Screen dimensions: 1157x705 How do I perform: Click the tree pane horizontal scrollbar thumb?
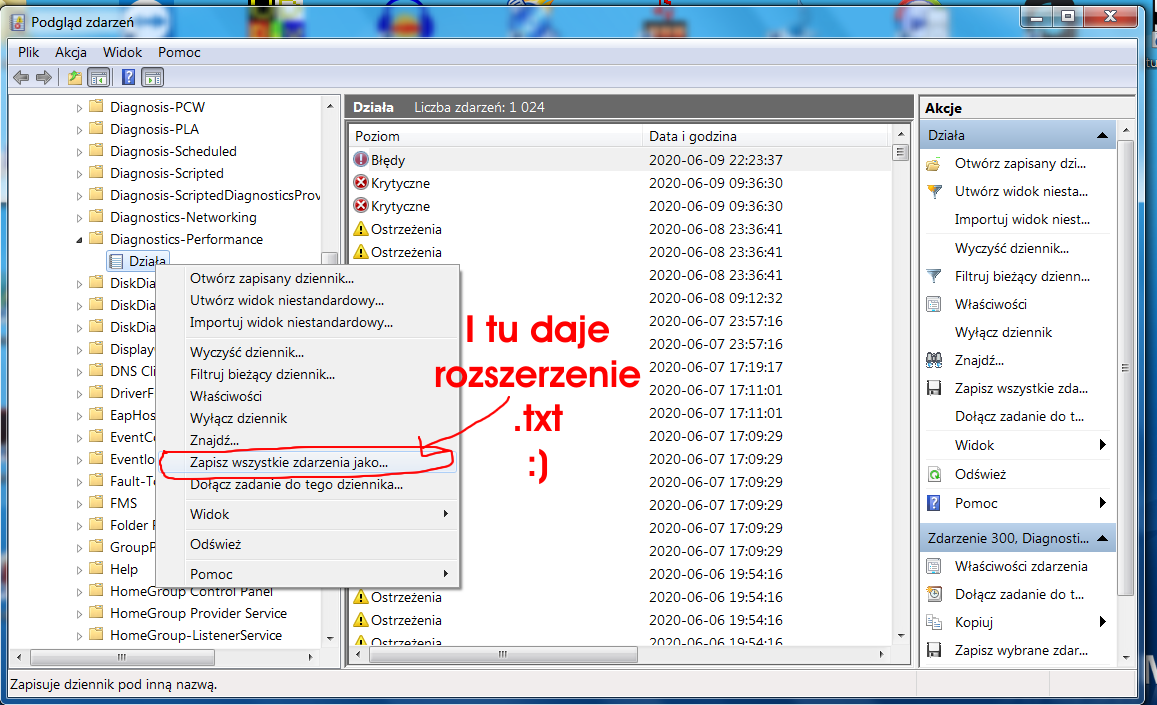pyautogui.click(x=122, y=656)
